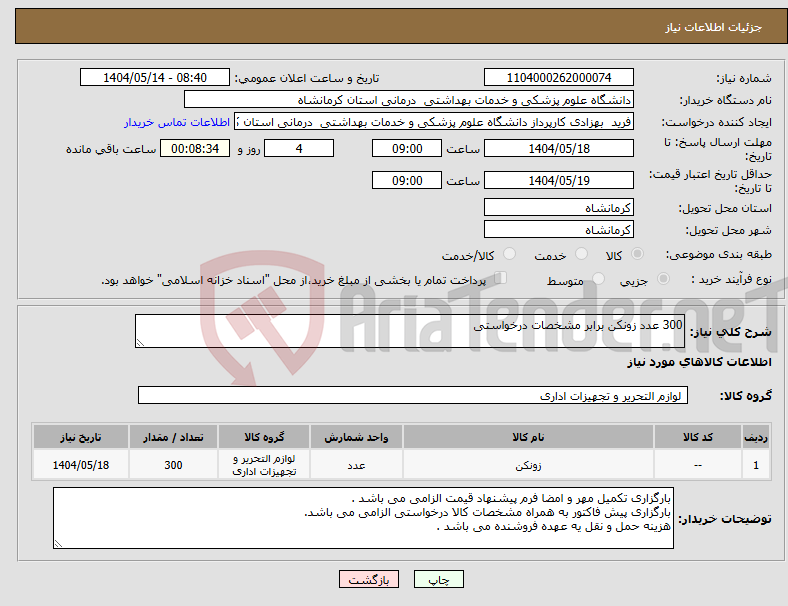Select the کالا/خدمت radio button

click(x=509, y=254)
